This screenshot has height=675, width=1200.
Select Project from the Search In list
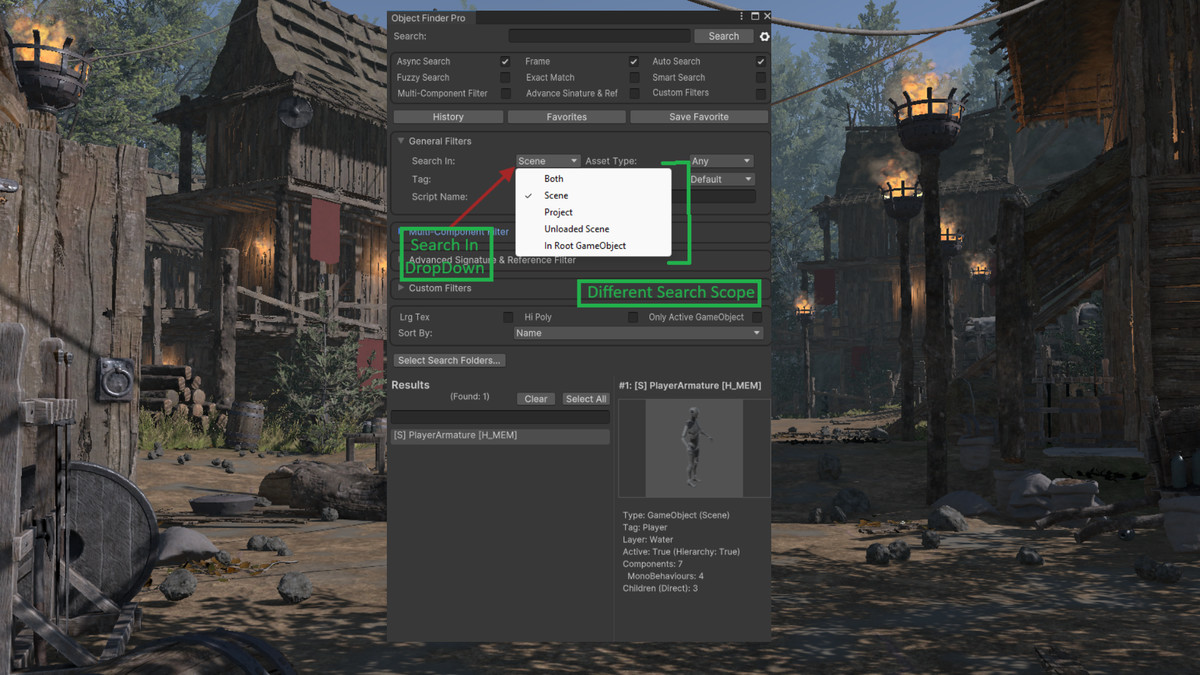558,212
